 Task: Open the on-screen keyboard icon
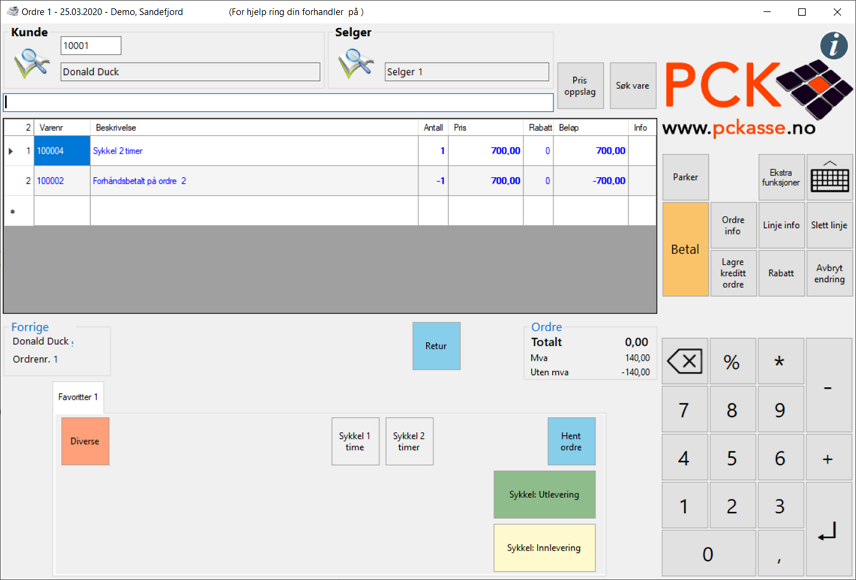[829, 177]
